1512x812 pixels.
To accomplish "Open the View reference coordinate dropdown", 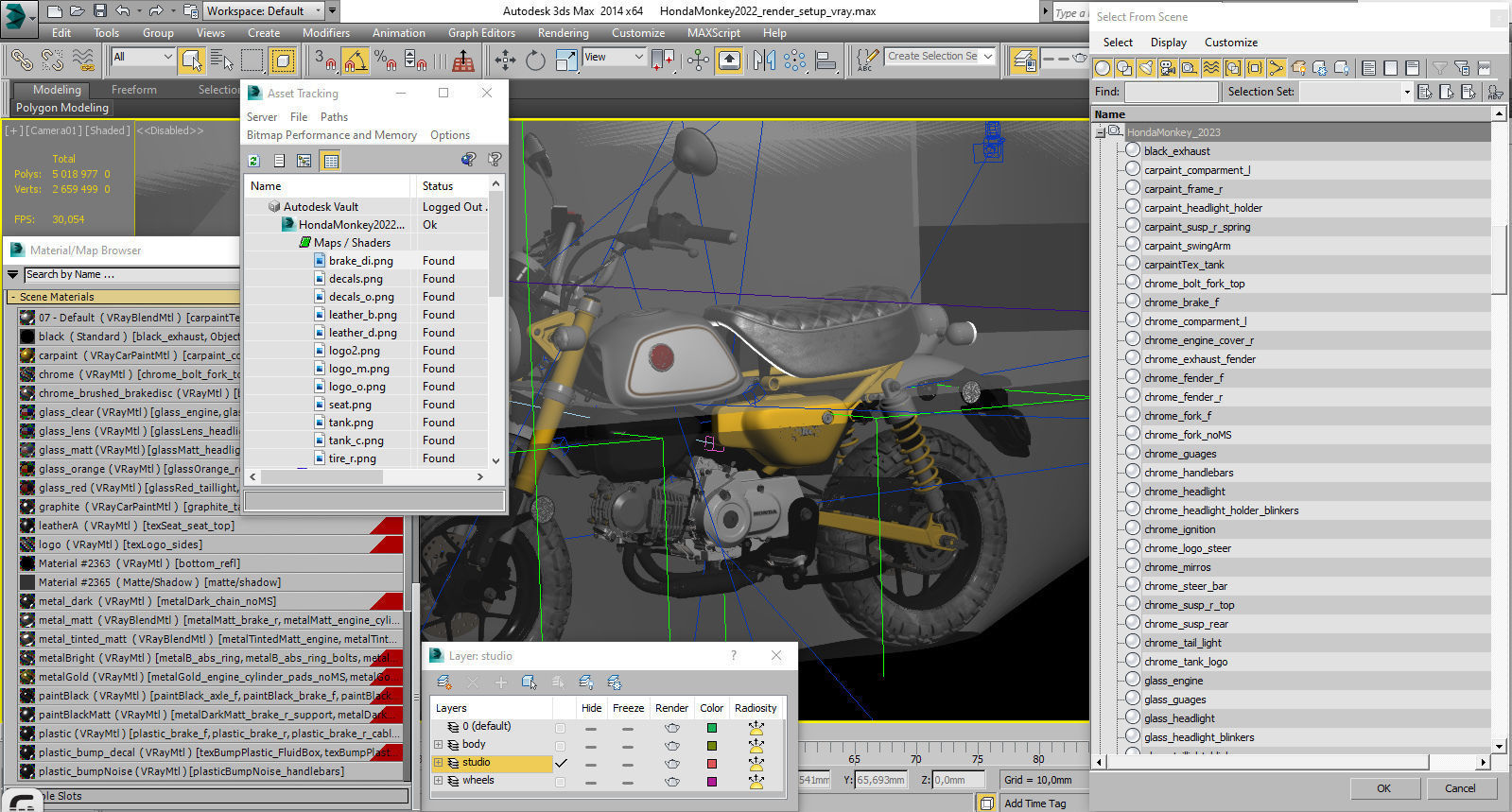I will tap(614, 58).
